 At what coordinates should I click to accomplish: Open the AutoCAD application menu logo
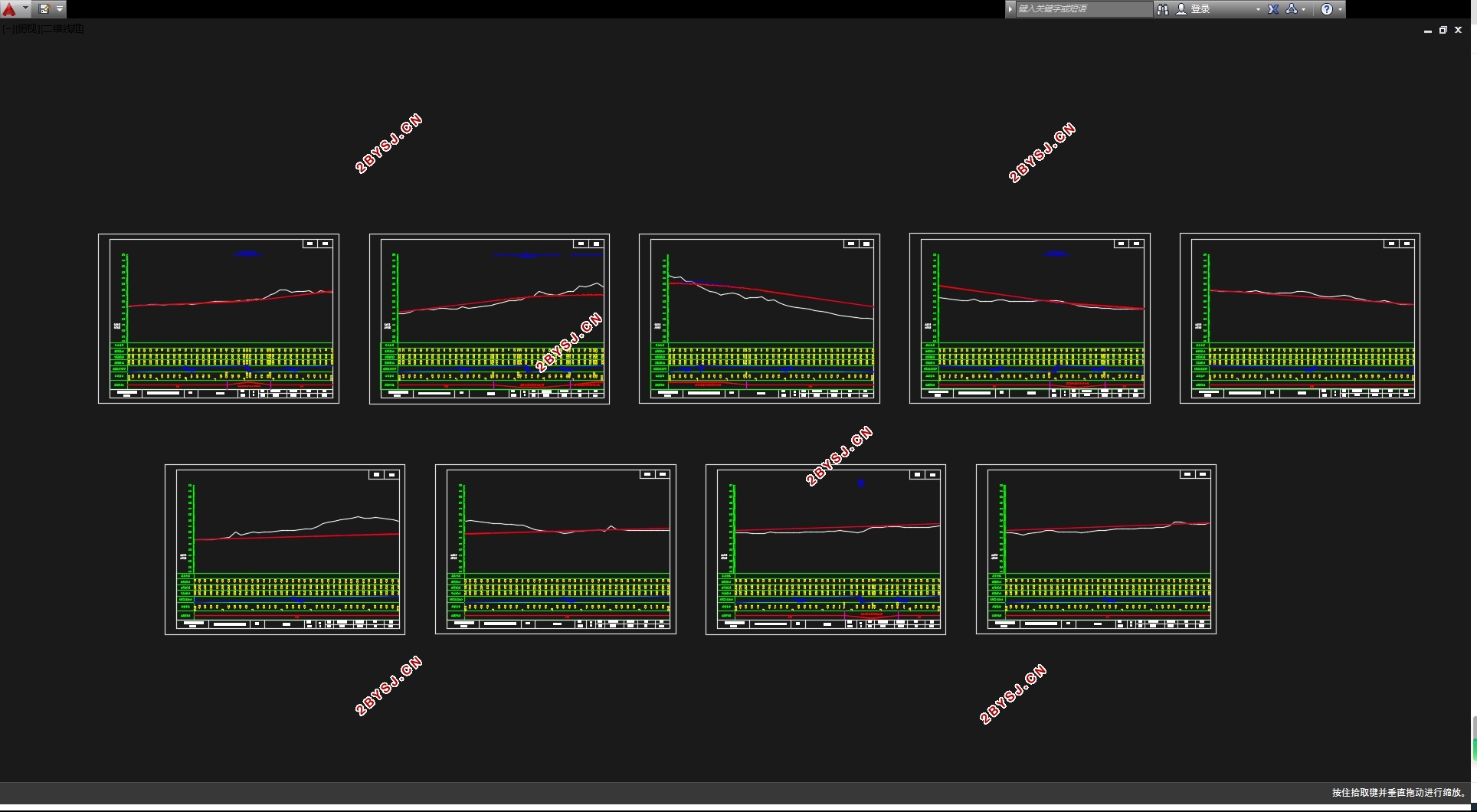(x=9, y=9)
